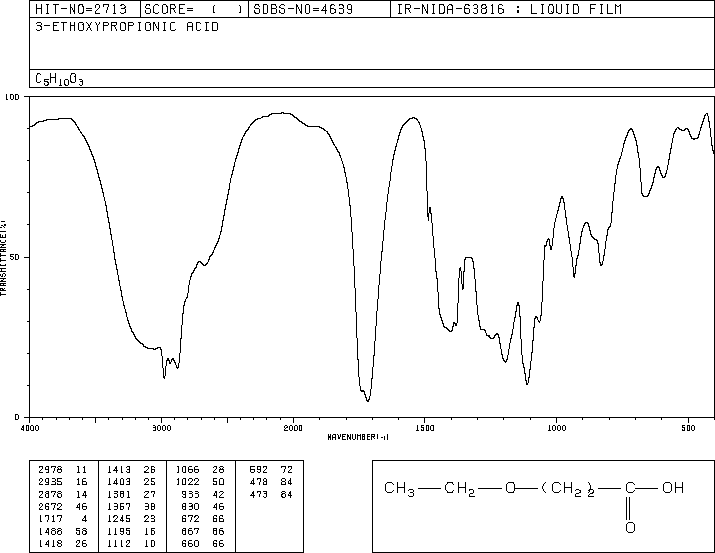The height and width of the screenshot is (553, 715).
Task: Select peak value 1245 in table
Action: tap(119, 519)
